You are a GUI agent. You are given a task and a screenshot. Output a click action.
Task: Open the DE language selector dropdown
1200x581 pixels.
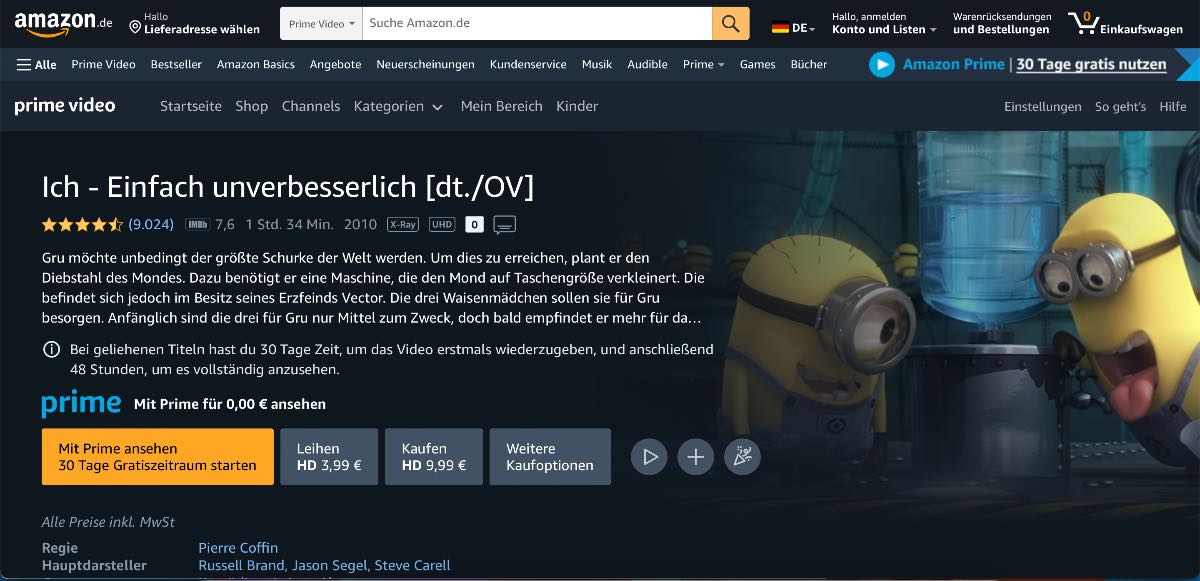pos(794,28)
